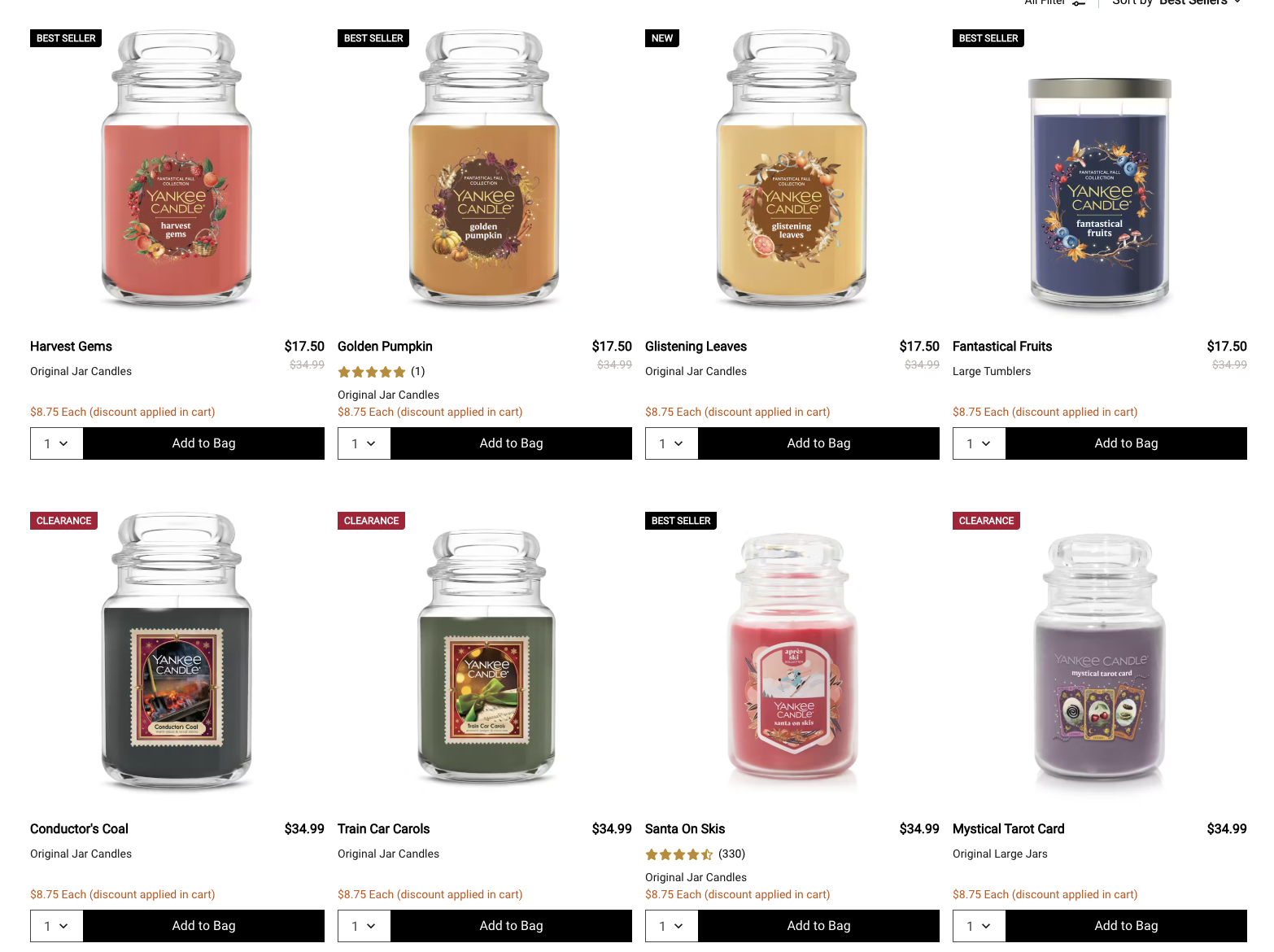Screen dimensions: 1274x952
Task: Open the Fantastical Fruits tumbler image
Action: [x=1099, y=194]
